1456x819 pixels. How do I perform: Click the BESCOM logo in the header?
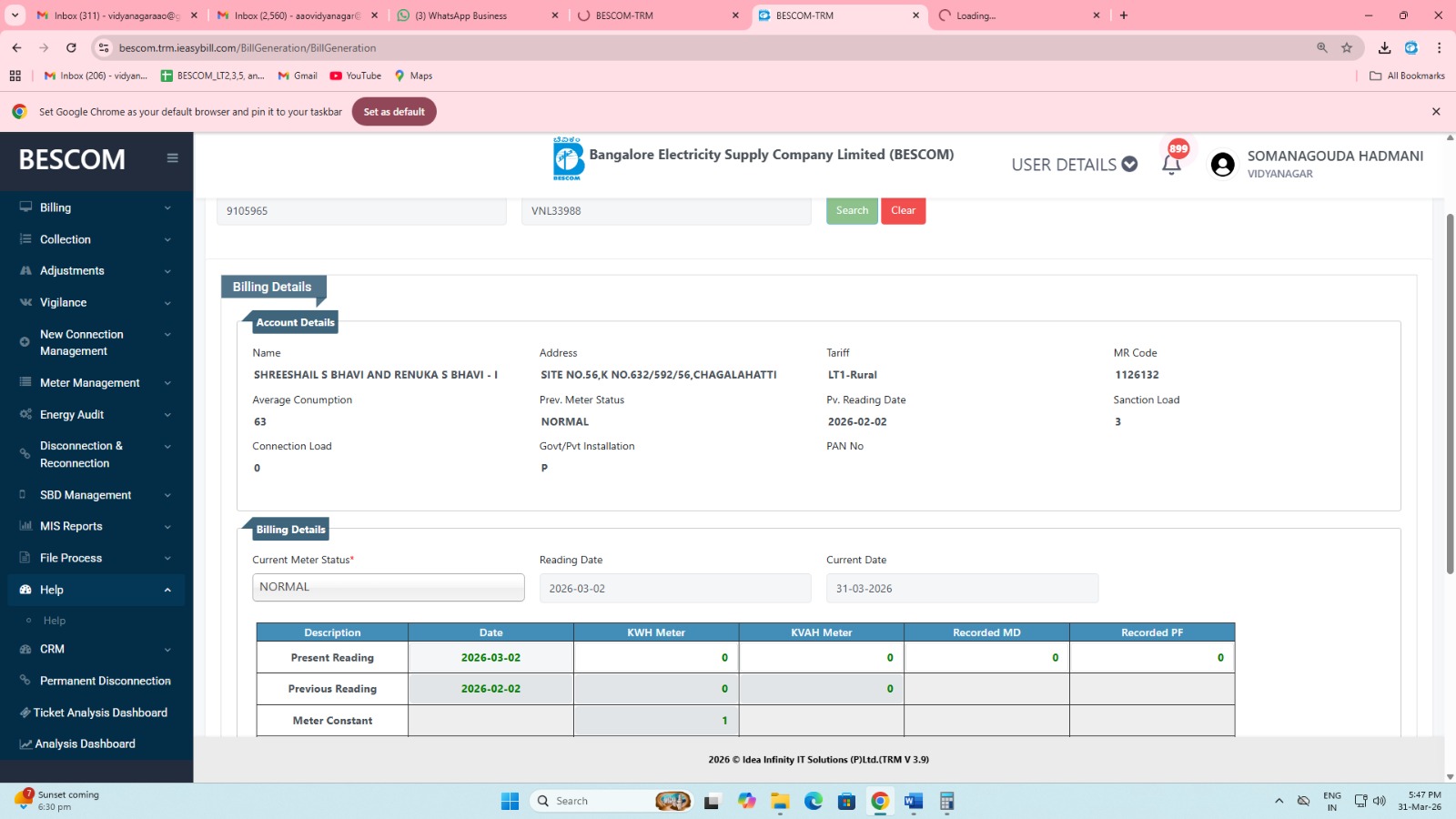568,158
